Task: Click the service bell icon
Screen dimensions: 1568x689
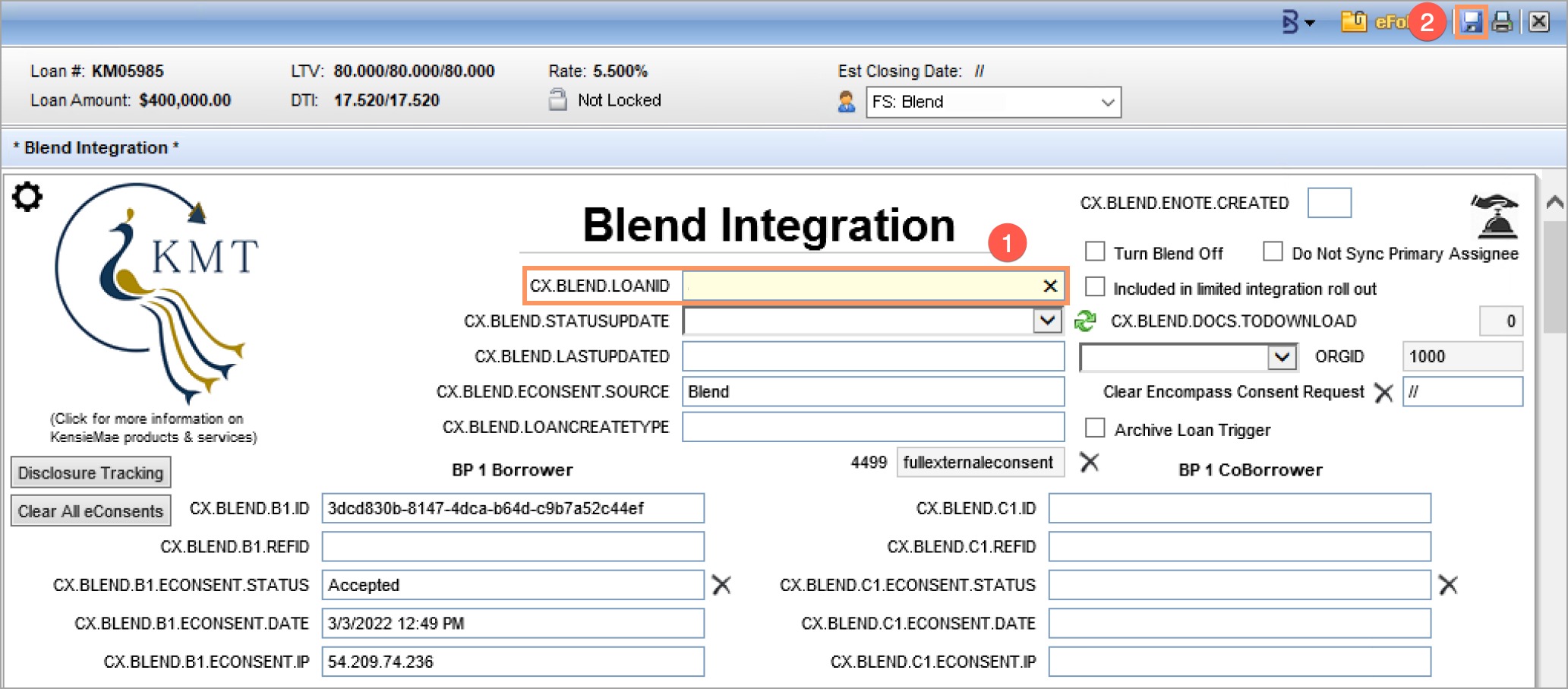Action: (1495, 215)
